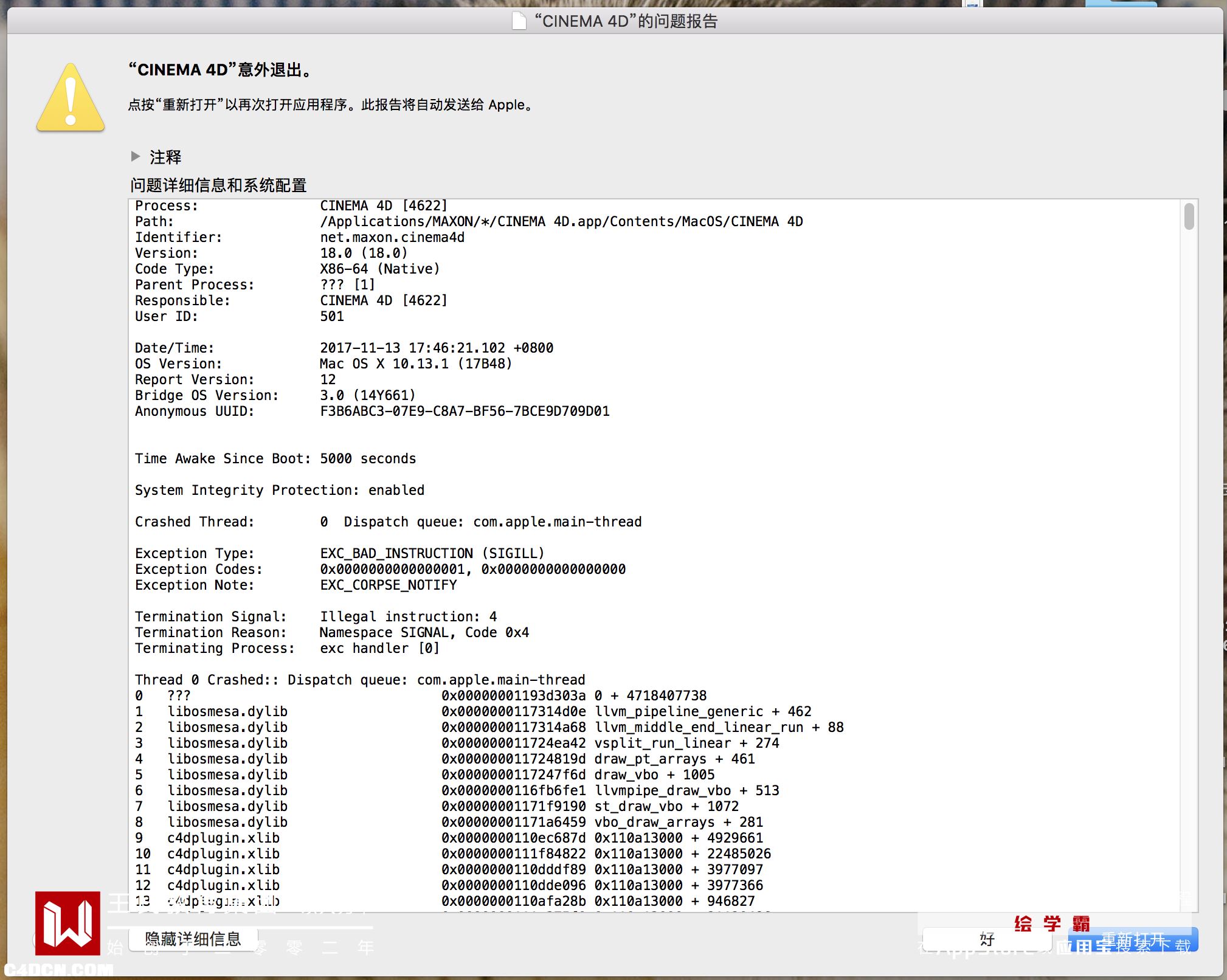Click the “CINEMA 4D”的问题报告 window title text

[626, 21]
